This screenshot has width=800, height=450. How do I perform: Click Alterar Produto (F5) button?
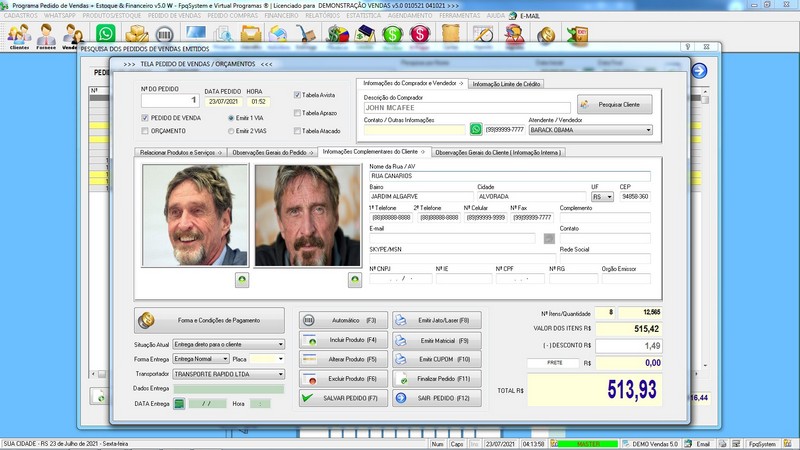click(343, 359)
